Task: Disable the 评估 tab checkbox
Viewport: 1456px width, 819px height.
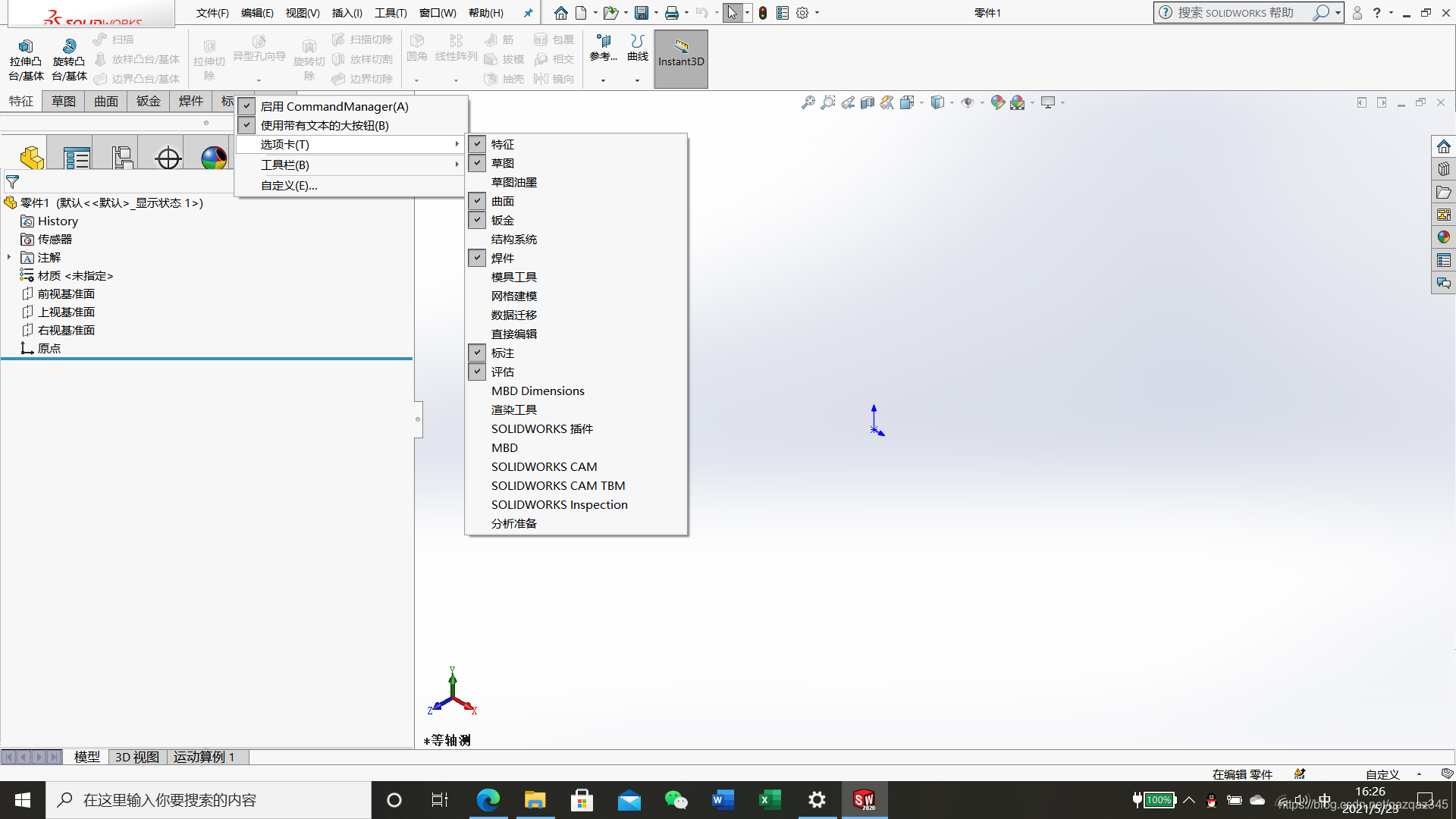Action: pyautogui.click(x=477, y=372)
